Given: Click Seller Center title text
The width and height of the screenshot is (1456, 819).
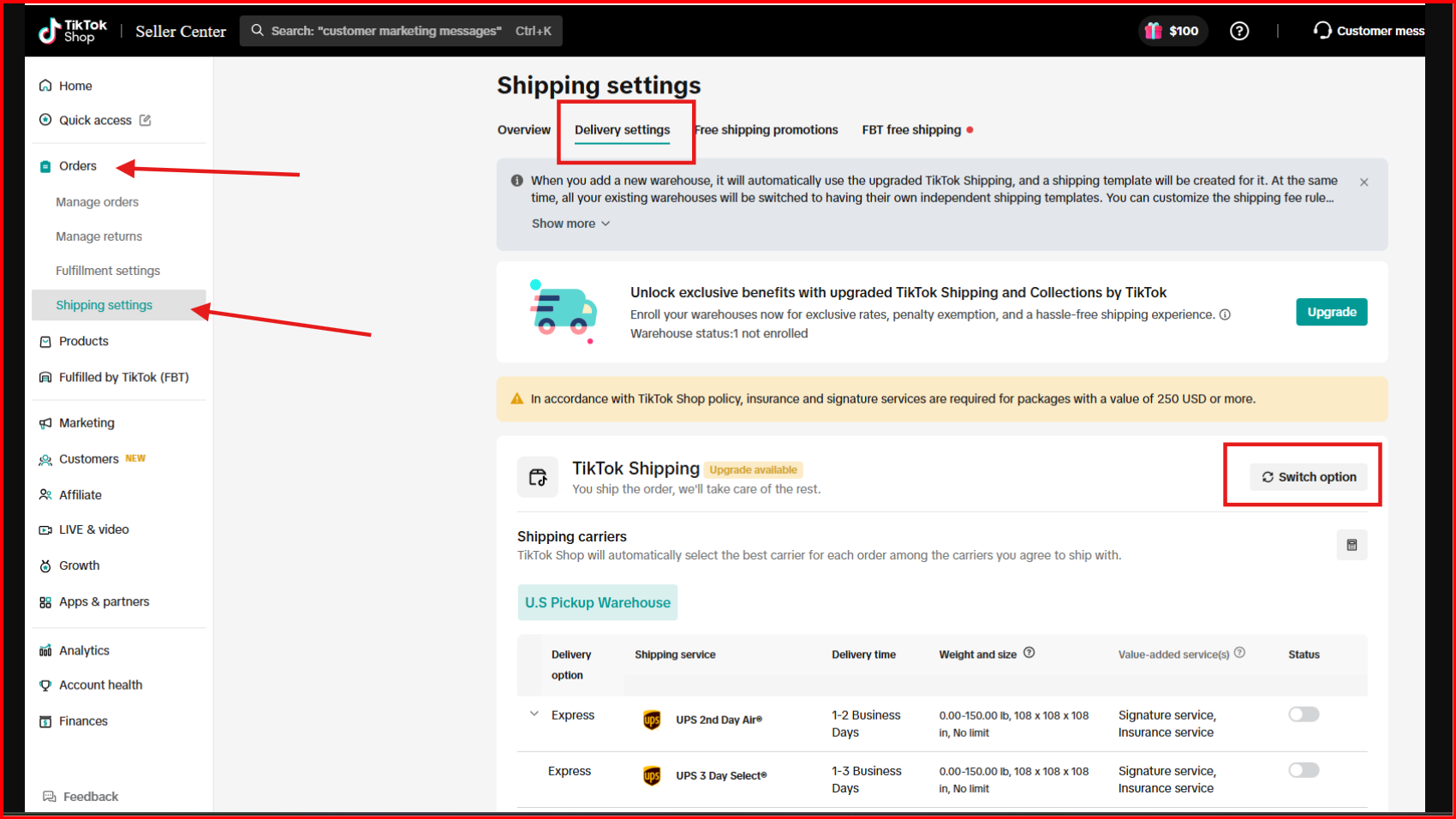Looking at the screenshot, I should click(x=181, y=32).
